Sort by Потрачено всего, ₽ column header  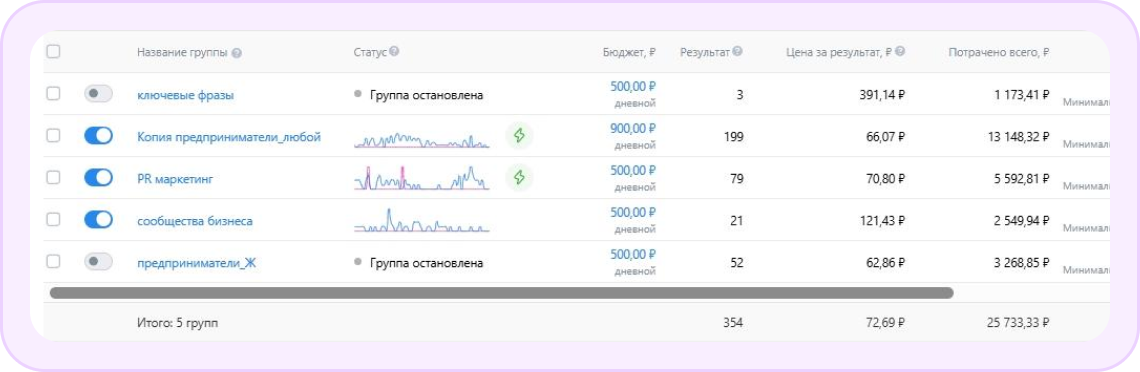998,52
